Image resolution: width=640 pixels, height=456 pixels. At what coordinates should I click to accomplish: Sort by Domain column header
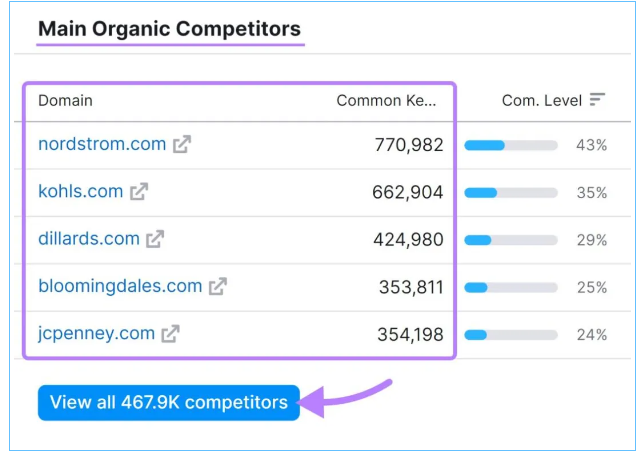[x=65, y=100]
